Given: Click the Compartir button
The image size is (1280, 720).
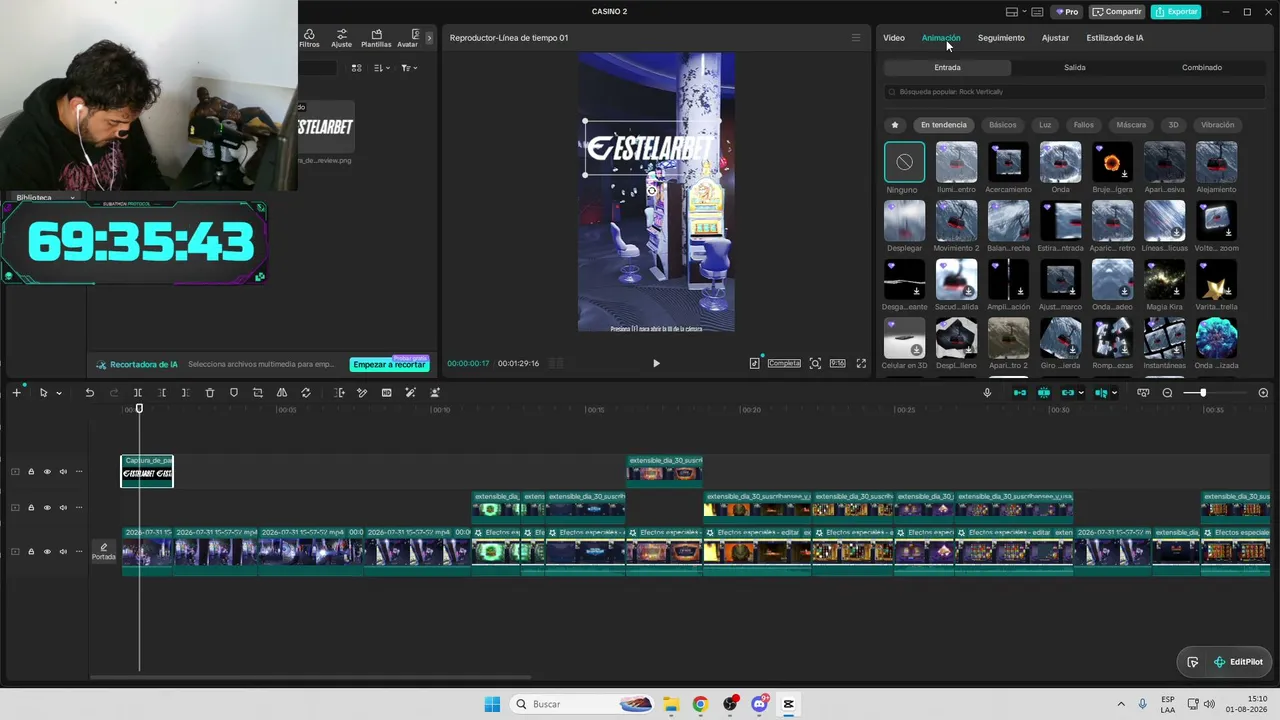Looking at the screenshot, I should point(1116,12).
